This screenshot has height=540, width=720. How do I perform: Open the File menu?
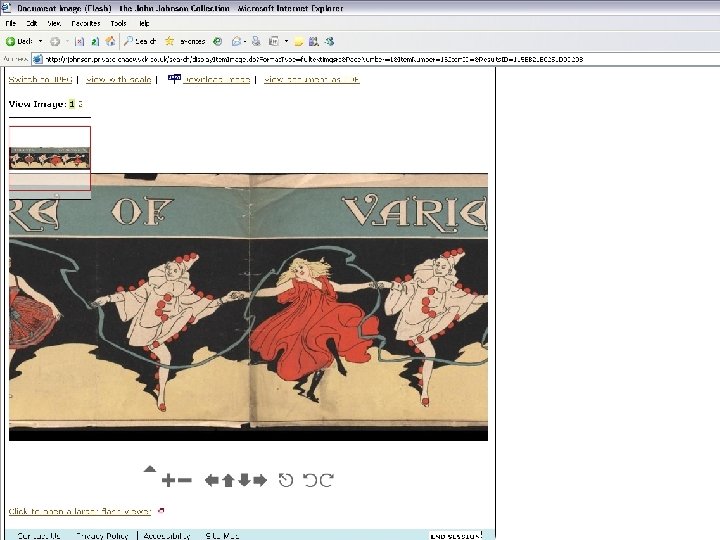coord(11,23)
